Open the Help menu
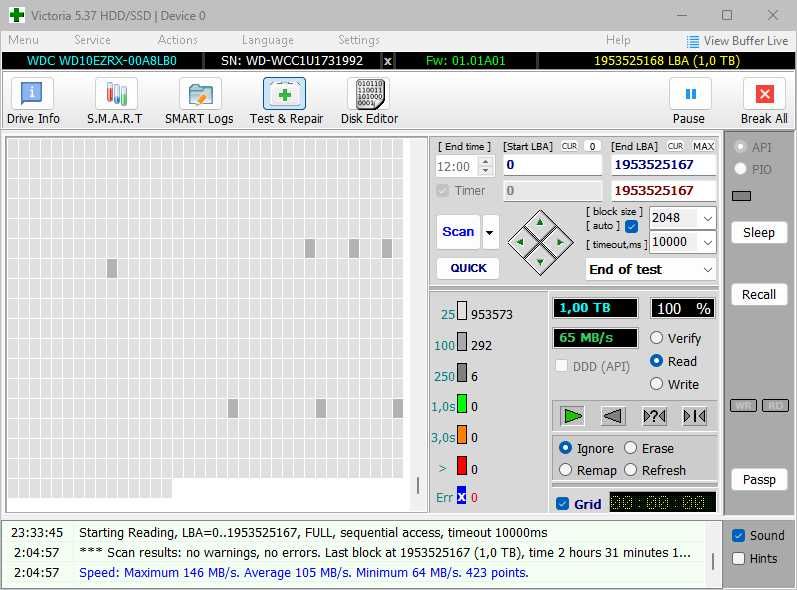Viewport: 797px width, 590px height. (x=618, y=40)
